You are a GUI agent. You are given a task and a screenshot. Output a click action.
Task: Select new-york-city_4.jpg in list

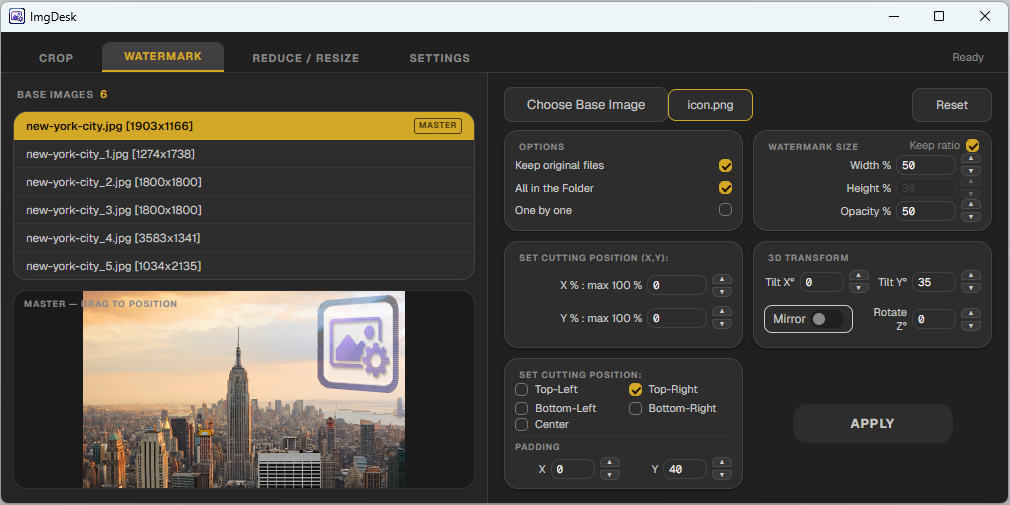pos(244,238)
